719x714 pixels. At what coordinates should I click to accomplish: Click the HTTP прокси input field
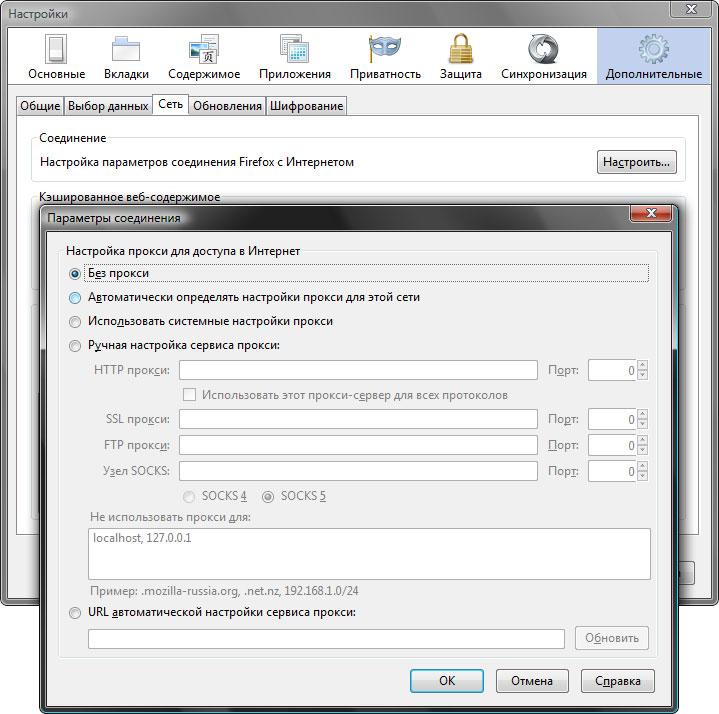358,370
